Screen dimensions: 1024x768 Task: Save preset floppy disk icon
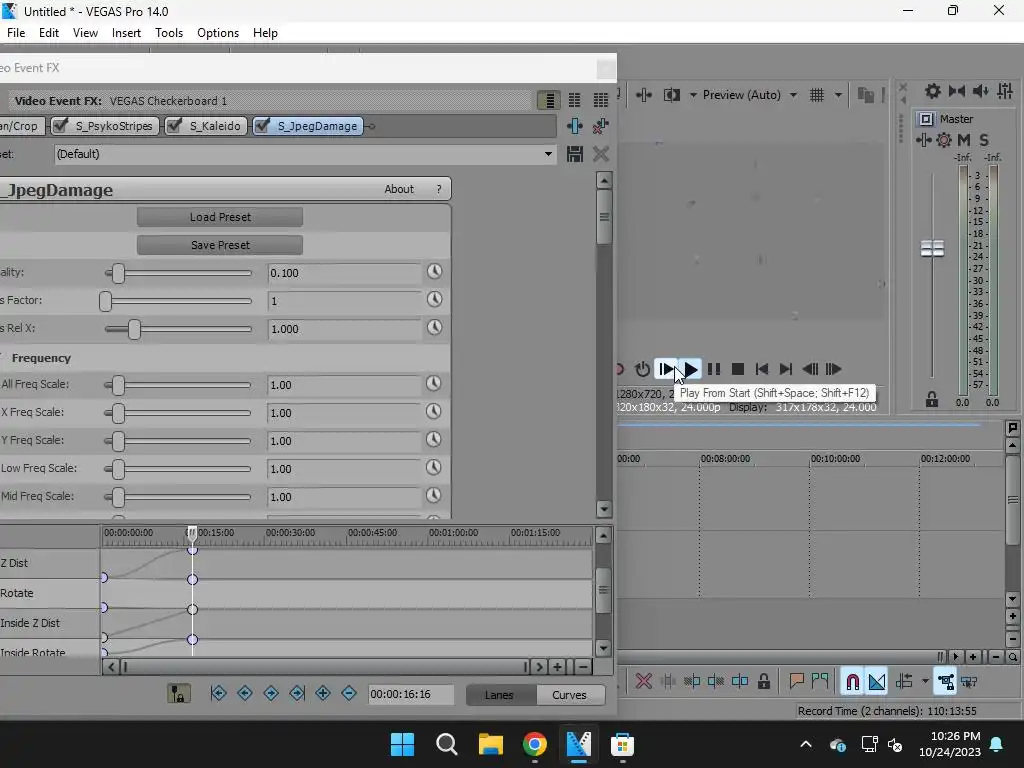[x=575, y=154]
